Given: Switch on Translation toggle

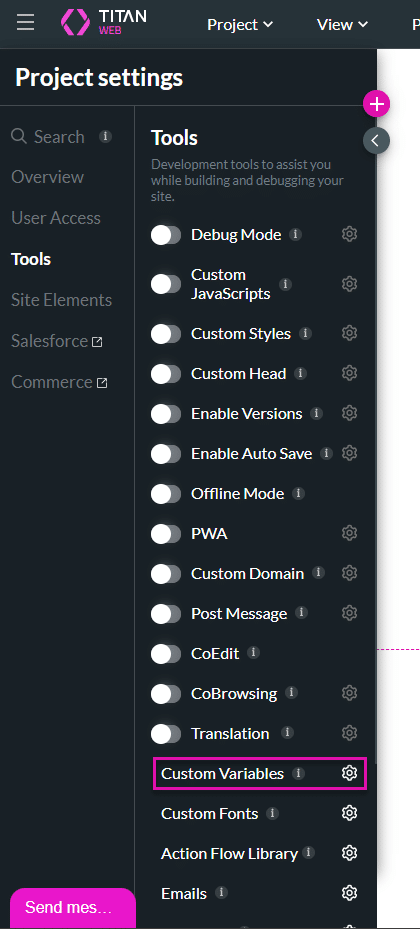Looking at the screenshot, I should coord(166,733).
